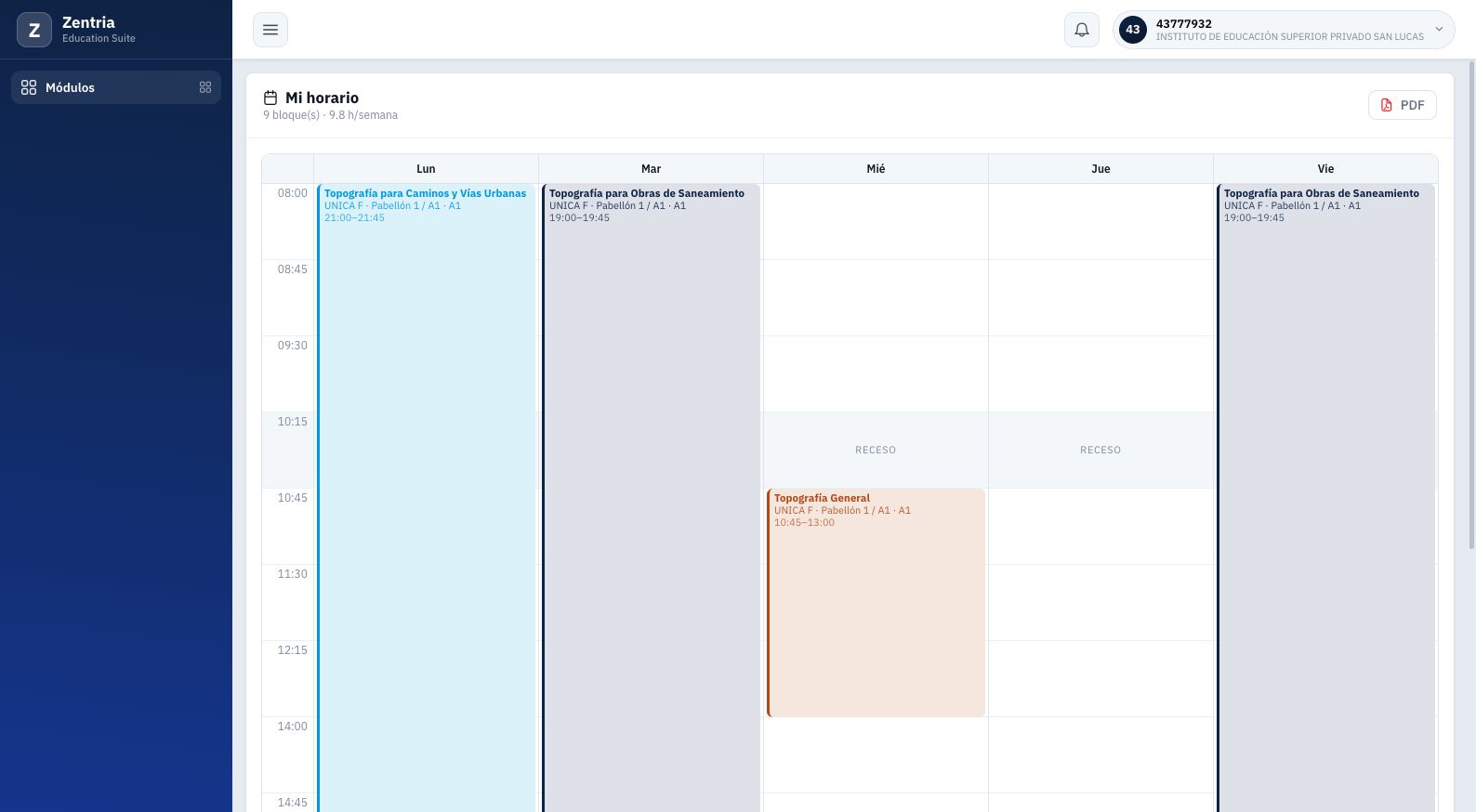Screen dimensions: 1476x812
Task: Select the Lun day column header
Action: coord(426,169)
